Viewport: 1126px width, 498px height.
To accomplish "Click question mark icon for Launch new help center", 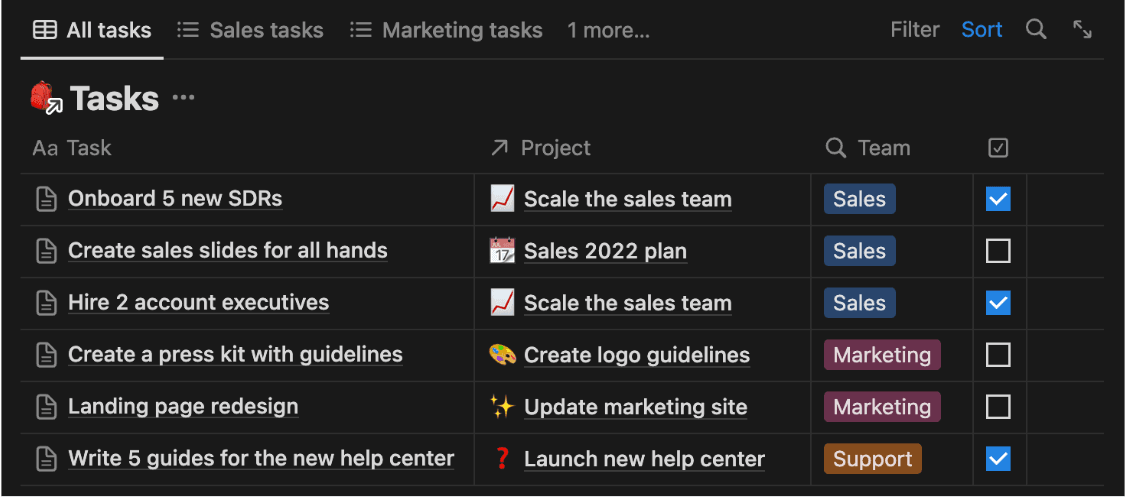I will tap(502, 459).
